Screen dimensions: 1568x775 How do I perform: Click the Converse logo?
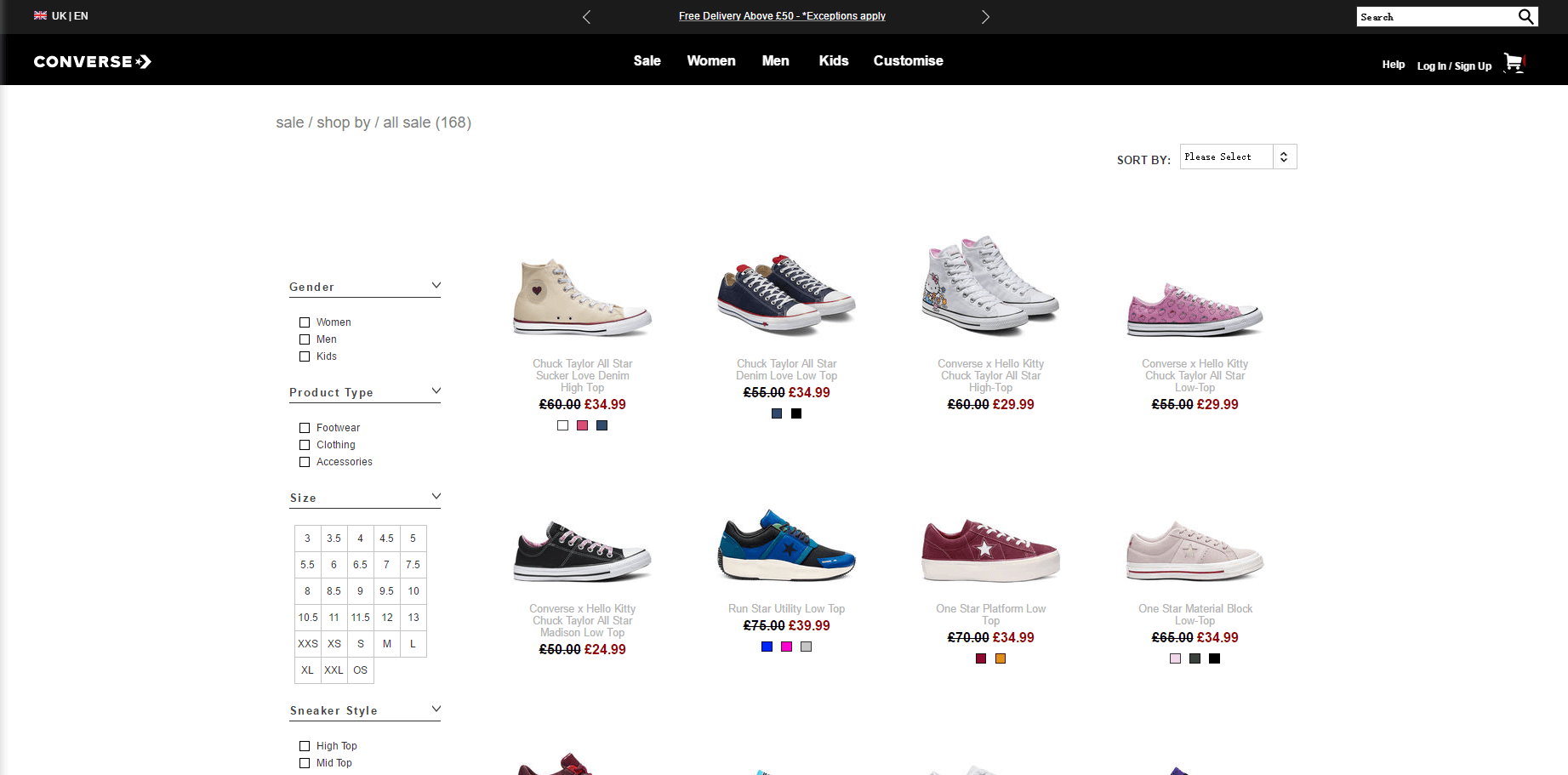[x=93, y=61]
